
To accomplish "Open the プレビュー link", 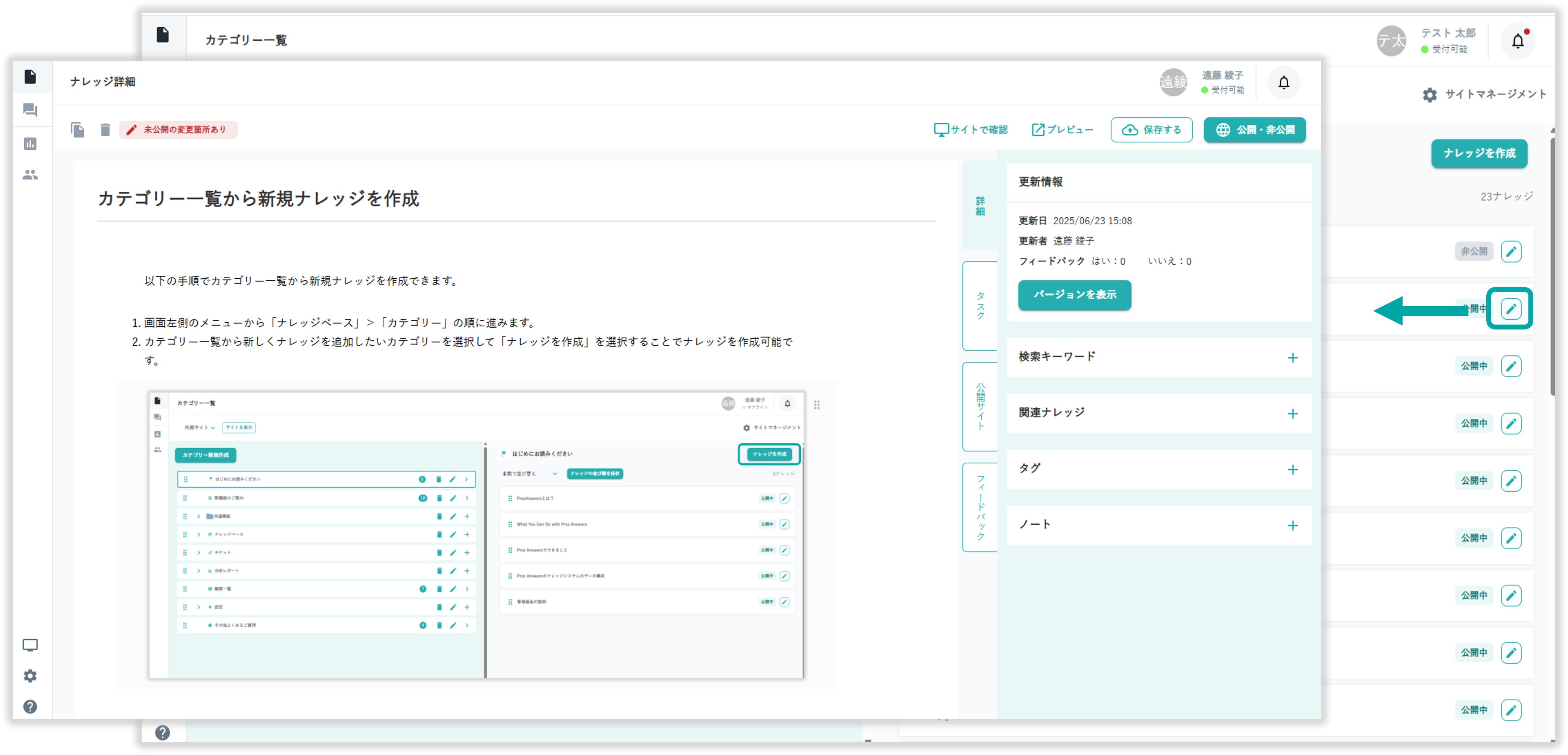I will (x=1063, y=130).
